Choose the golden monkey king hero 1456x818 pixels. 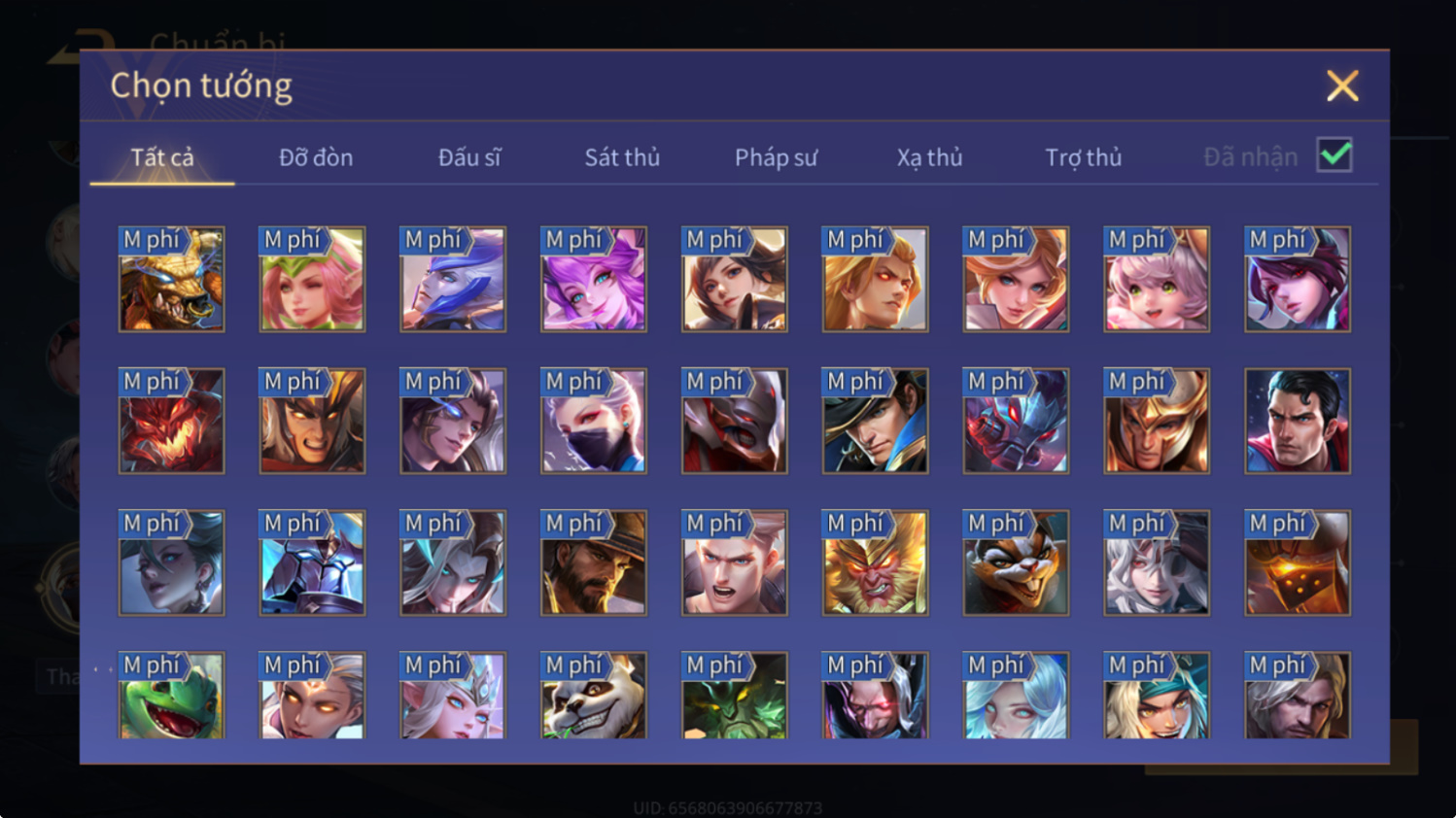coord(875,562)
